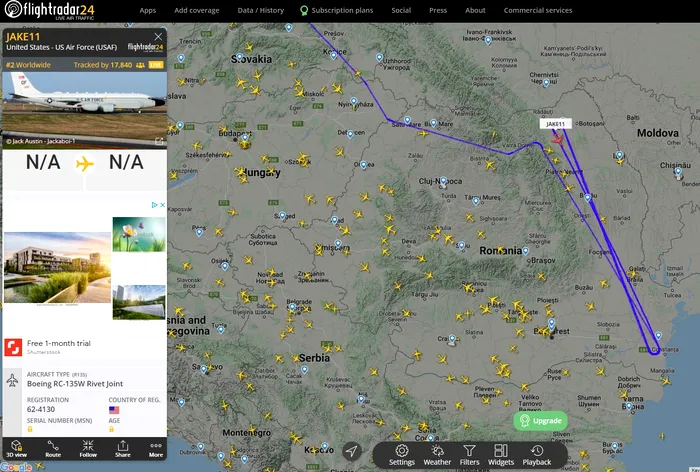Show the Route of flight JAKE11

pos(53,448)
